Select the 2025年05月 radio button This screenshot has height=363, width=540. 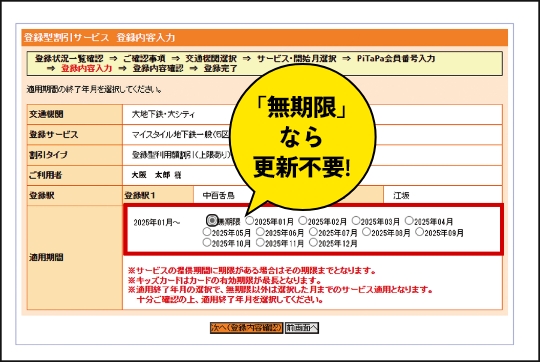point(207,232)
